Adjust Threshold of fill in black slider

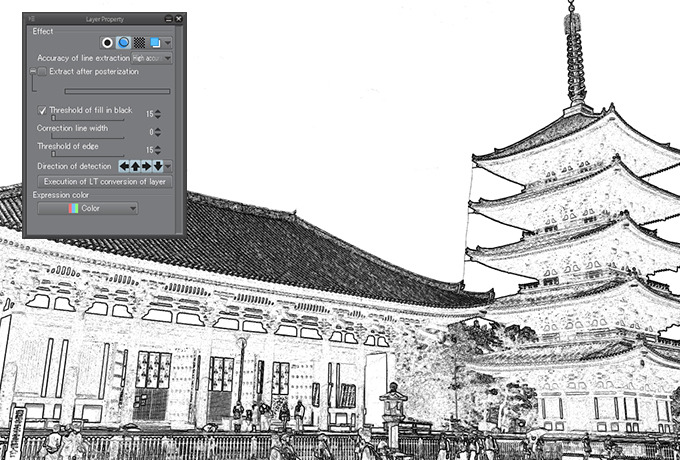[x=88, y=118]
